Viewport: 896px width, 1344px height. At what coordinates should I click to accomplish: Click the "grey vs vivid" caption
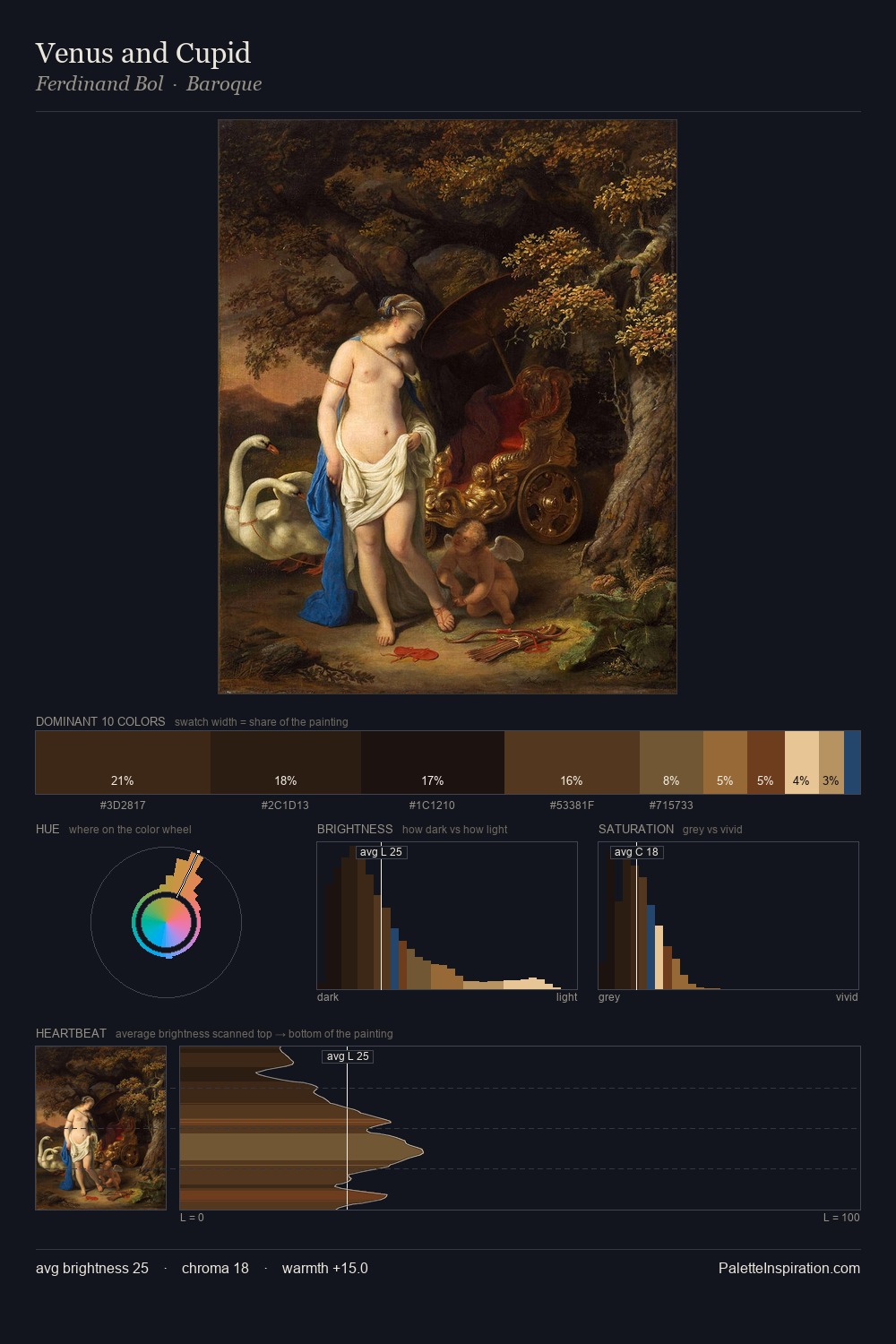[x=713, y=830]
